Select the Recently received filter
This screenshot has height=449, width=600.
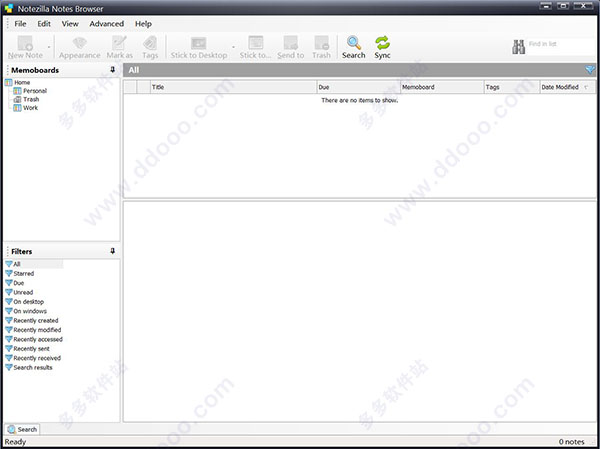coord(37,358)
